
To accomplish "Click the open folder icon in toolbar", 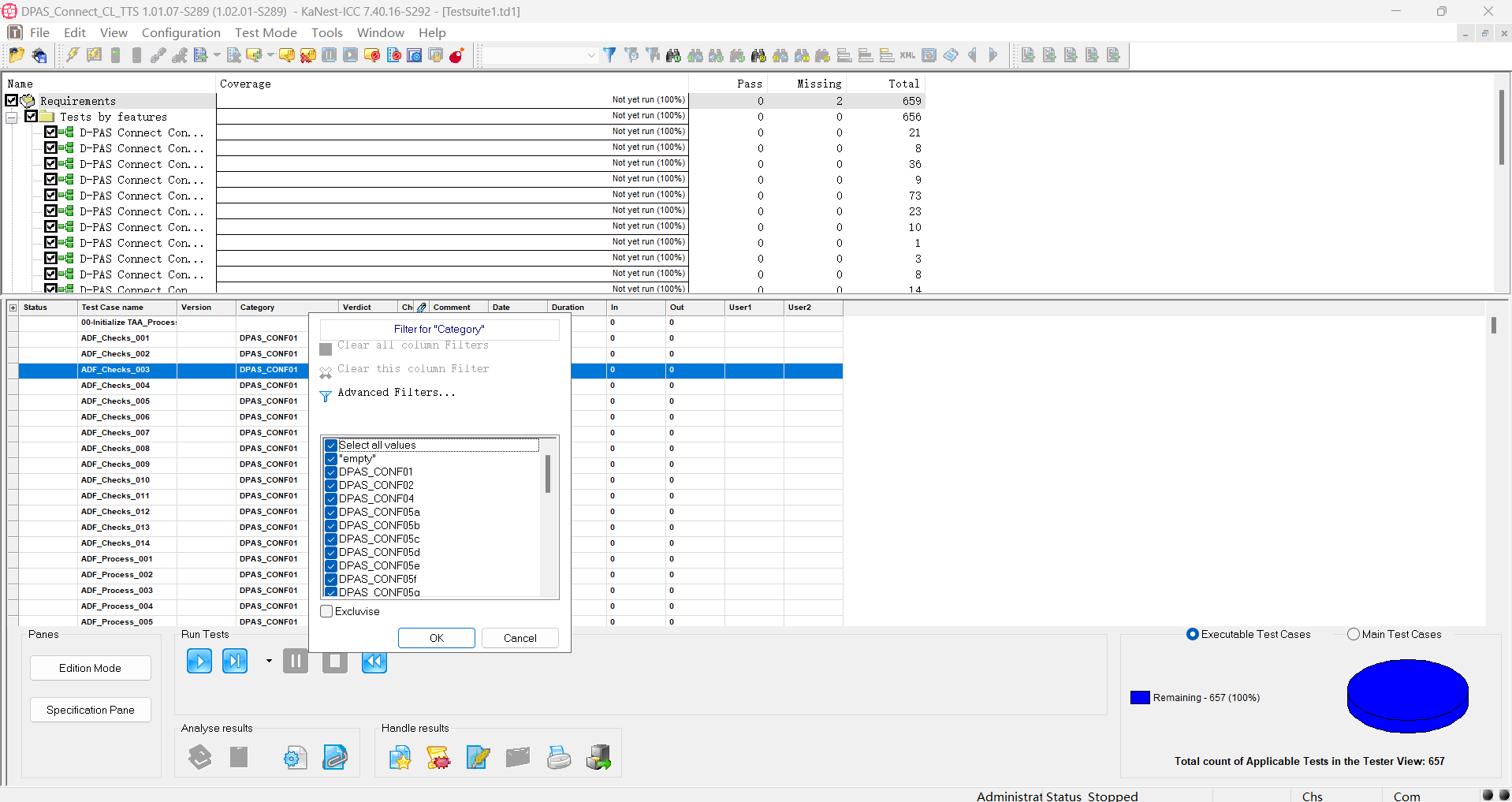I will 17,55.
